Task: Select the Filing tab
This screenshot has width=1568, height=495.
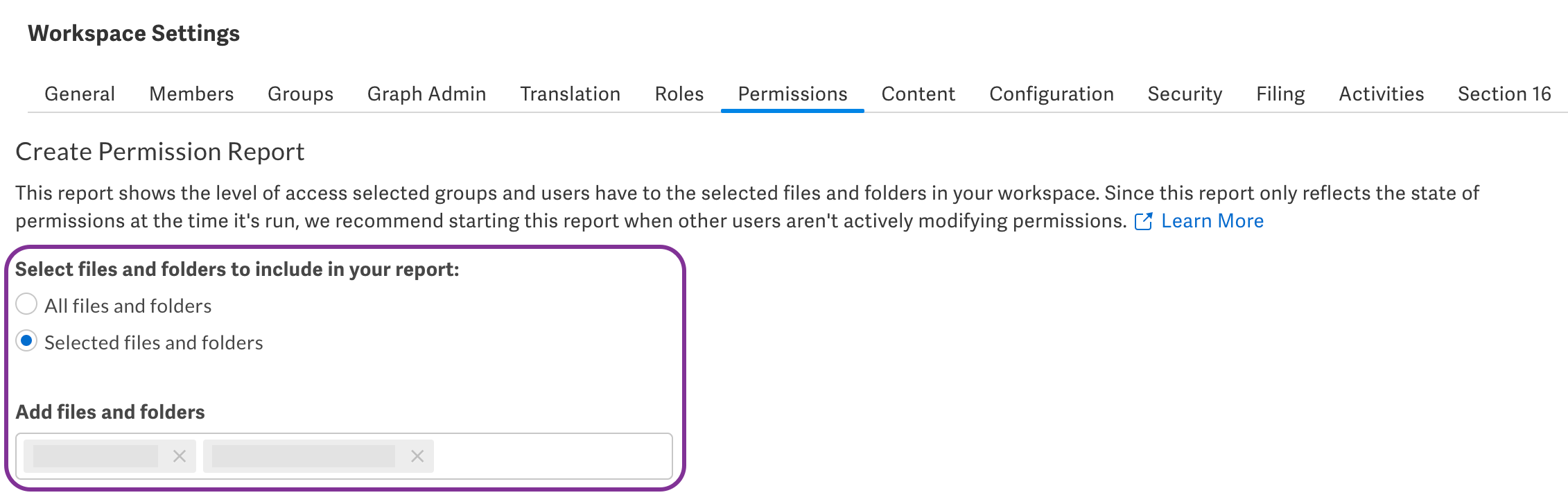Action: (x=1280, y=94)
